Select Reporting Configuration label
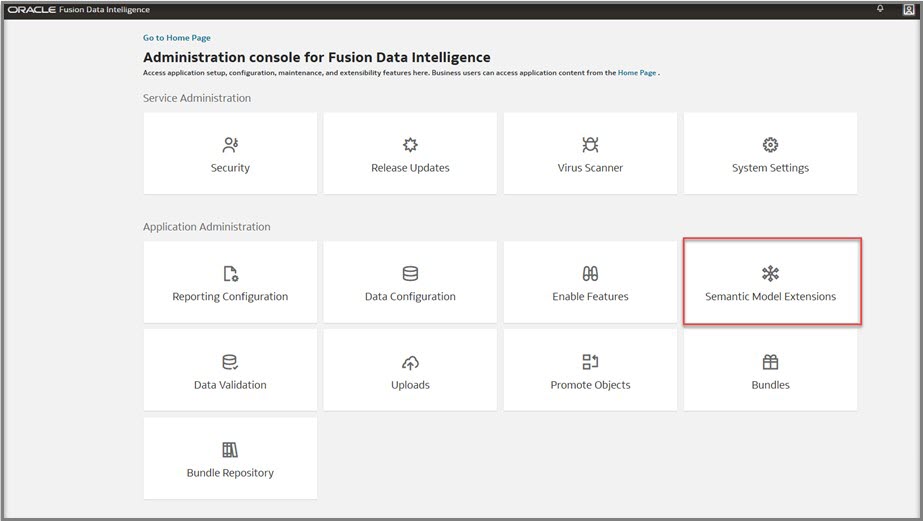 [230, 297]
